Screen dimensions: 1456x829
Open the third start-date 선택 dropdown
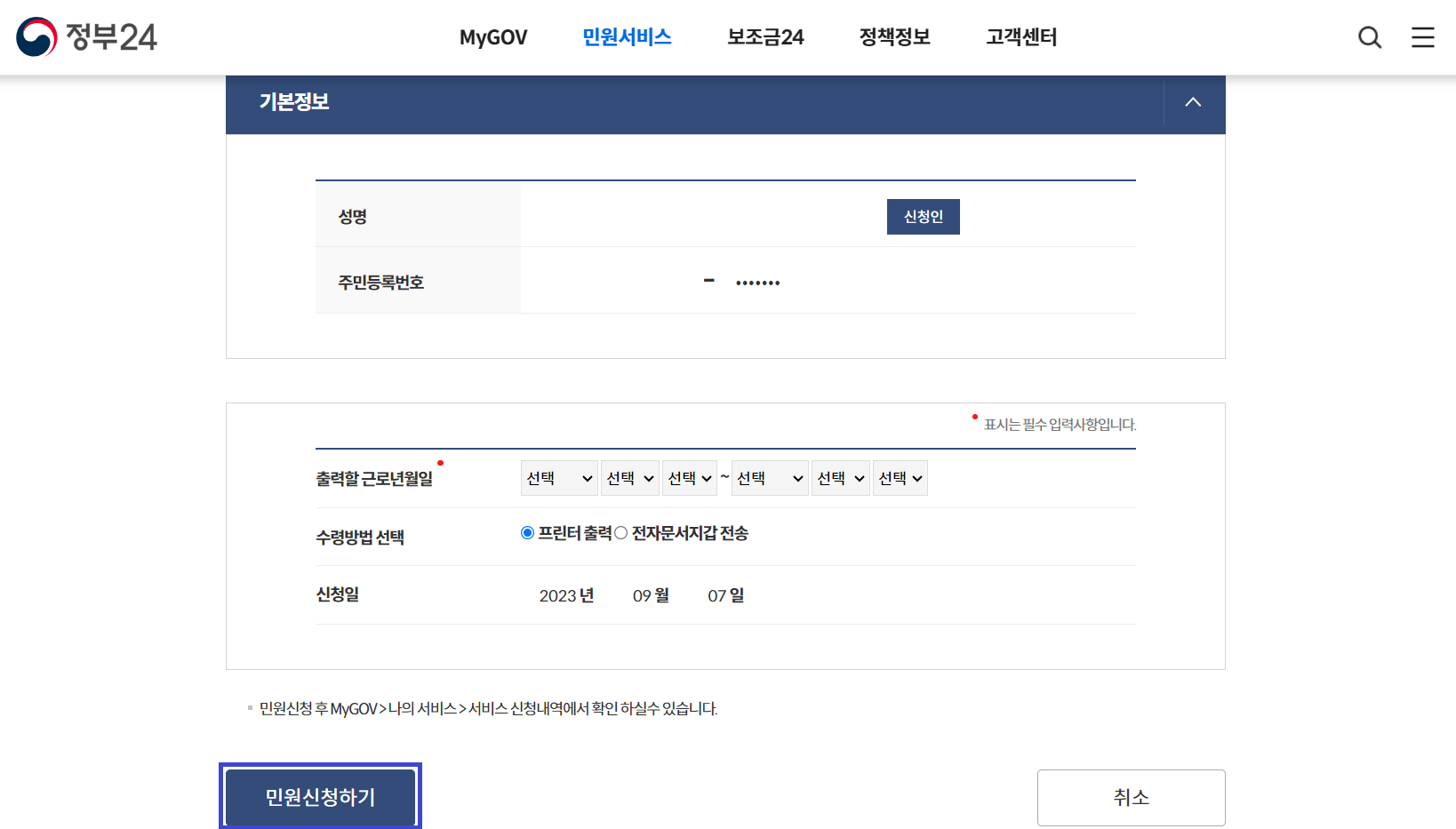690,477
